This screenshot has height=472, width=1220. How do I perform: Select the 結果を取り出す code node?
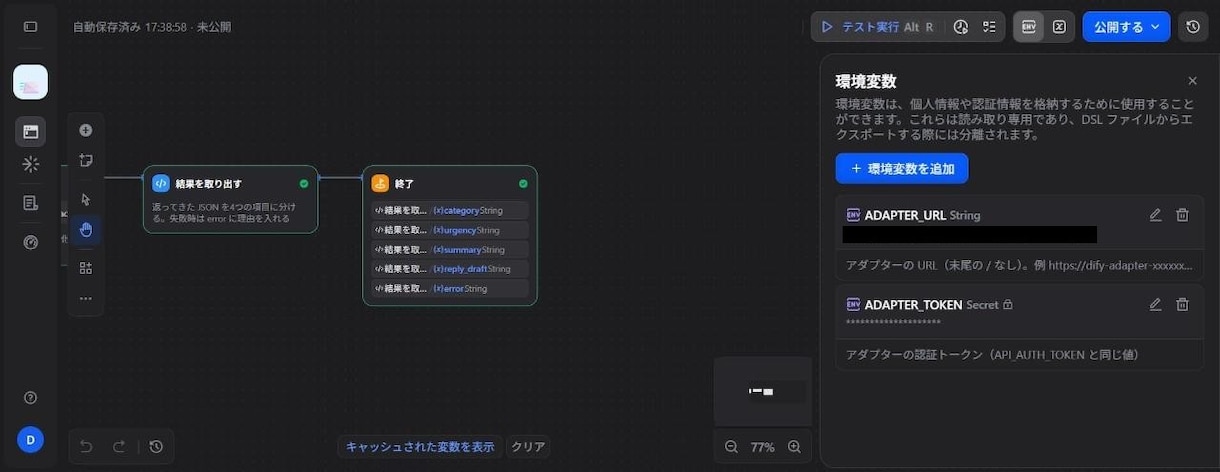(x=231, y=199)
